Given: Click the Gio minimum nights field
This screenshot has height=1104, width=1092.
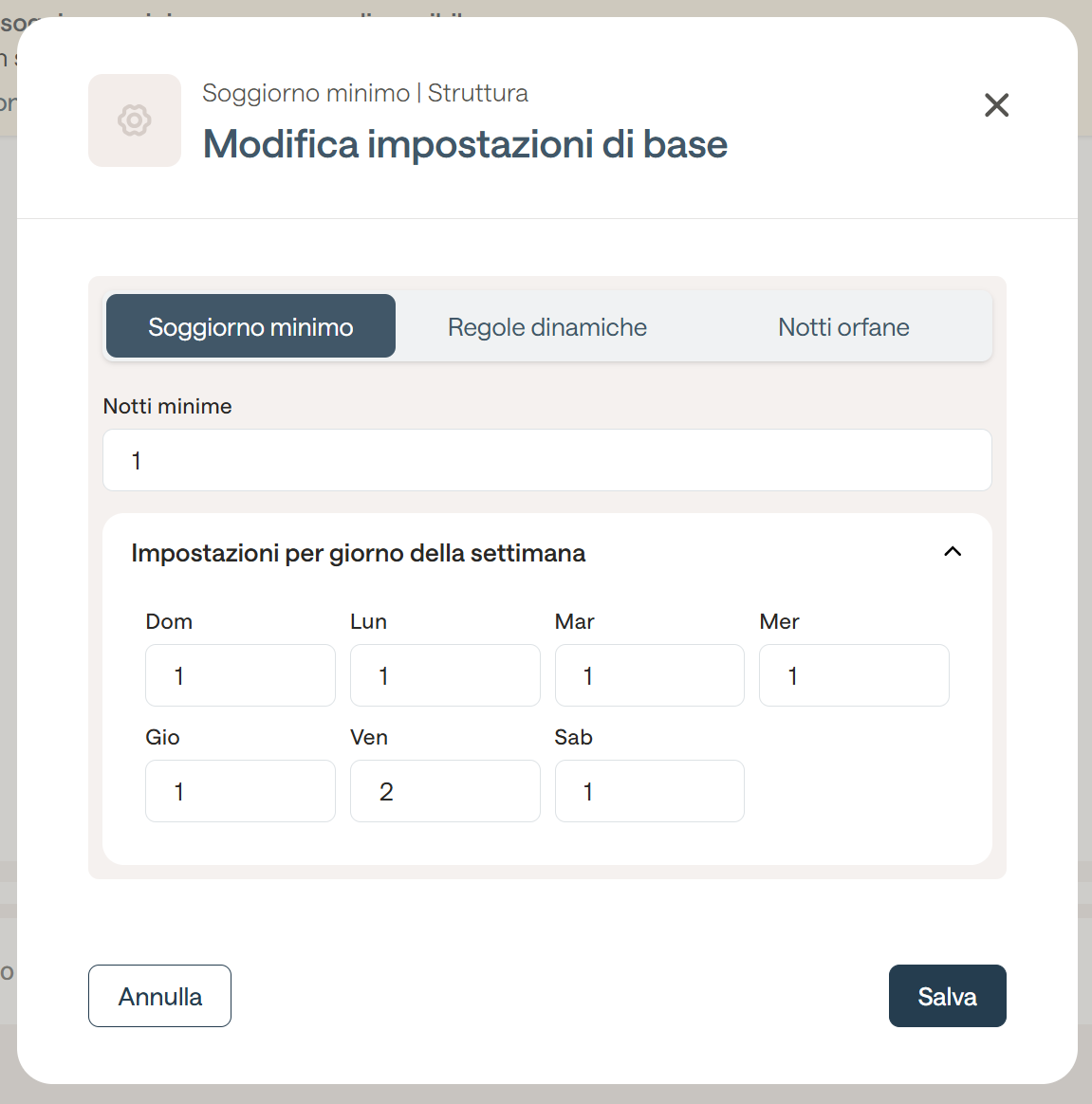Looking at the screenshot, I should pos(240,791).
